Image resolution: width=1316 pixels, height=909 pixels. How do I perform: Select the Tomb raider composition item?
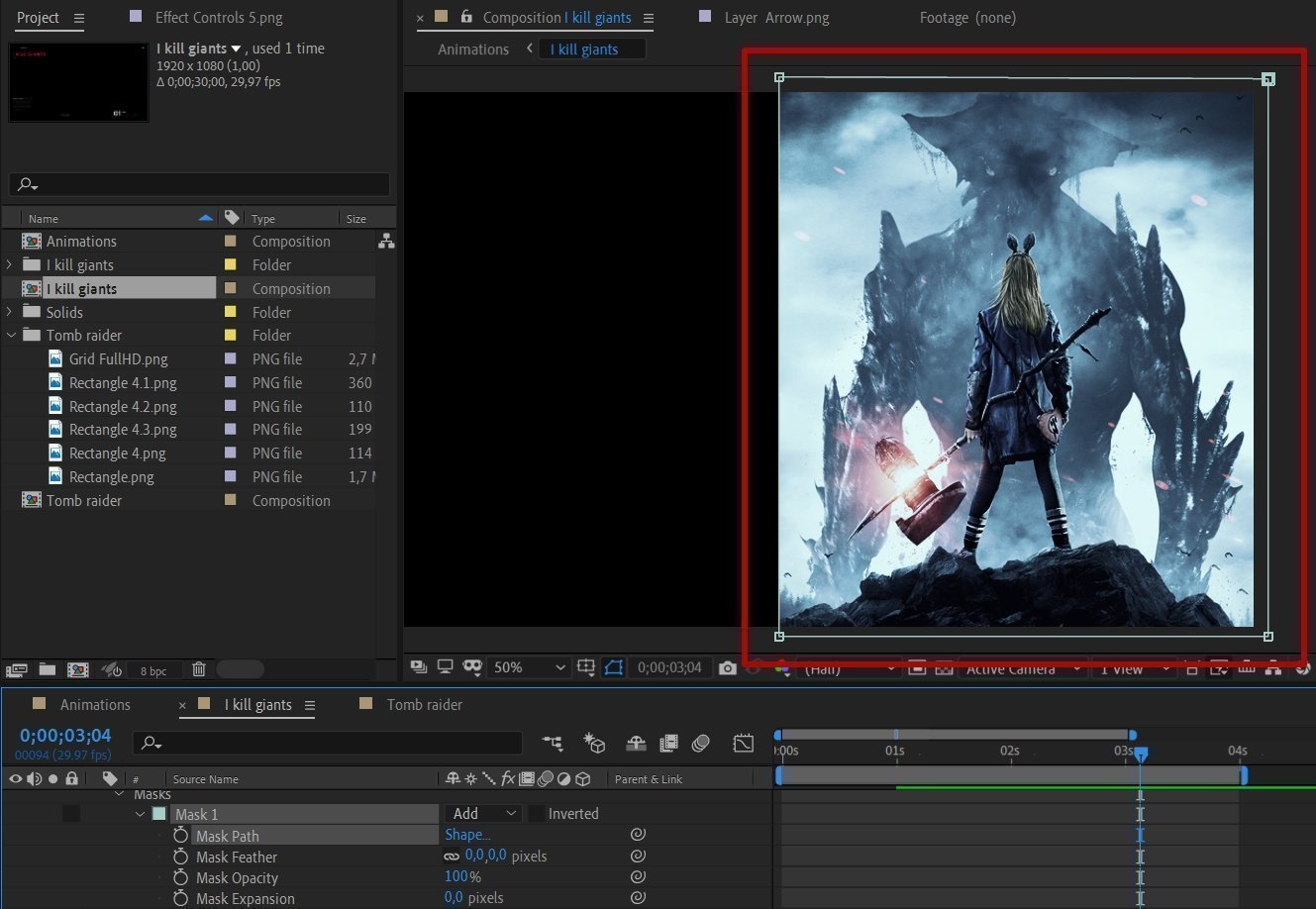coord(84,500)
